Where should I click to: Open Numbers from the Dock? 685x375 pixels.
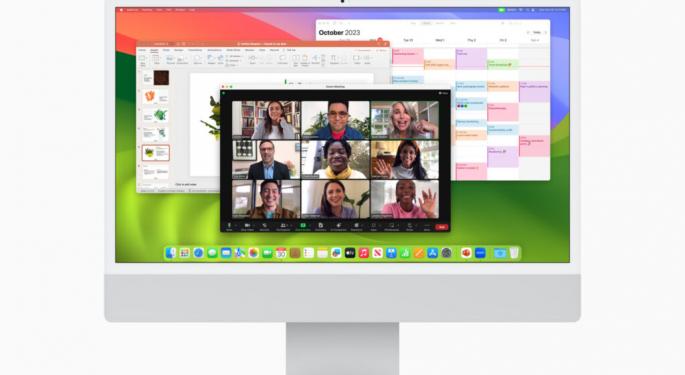point(405,253)
